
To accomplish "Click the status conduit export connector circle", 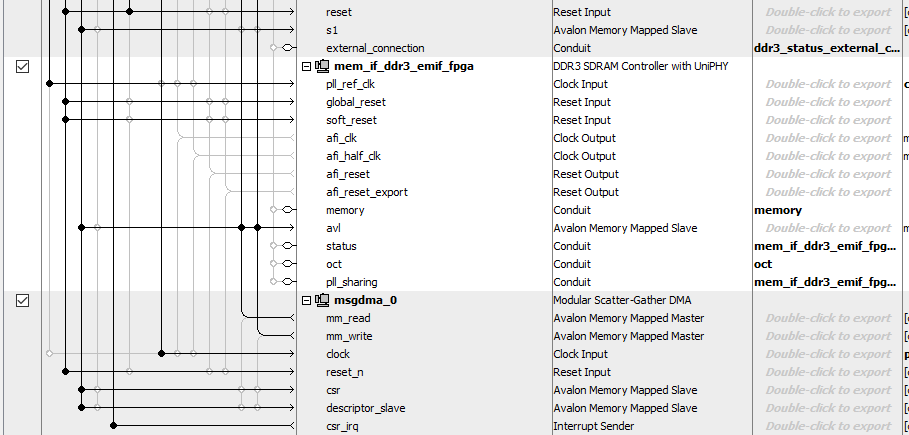I will (286, 246).
